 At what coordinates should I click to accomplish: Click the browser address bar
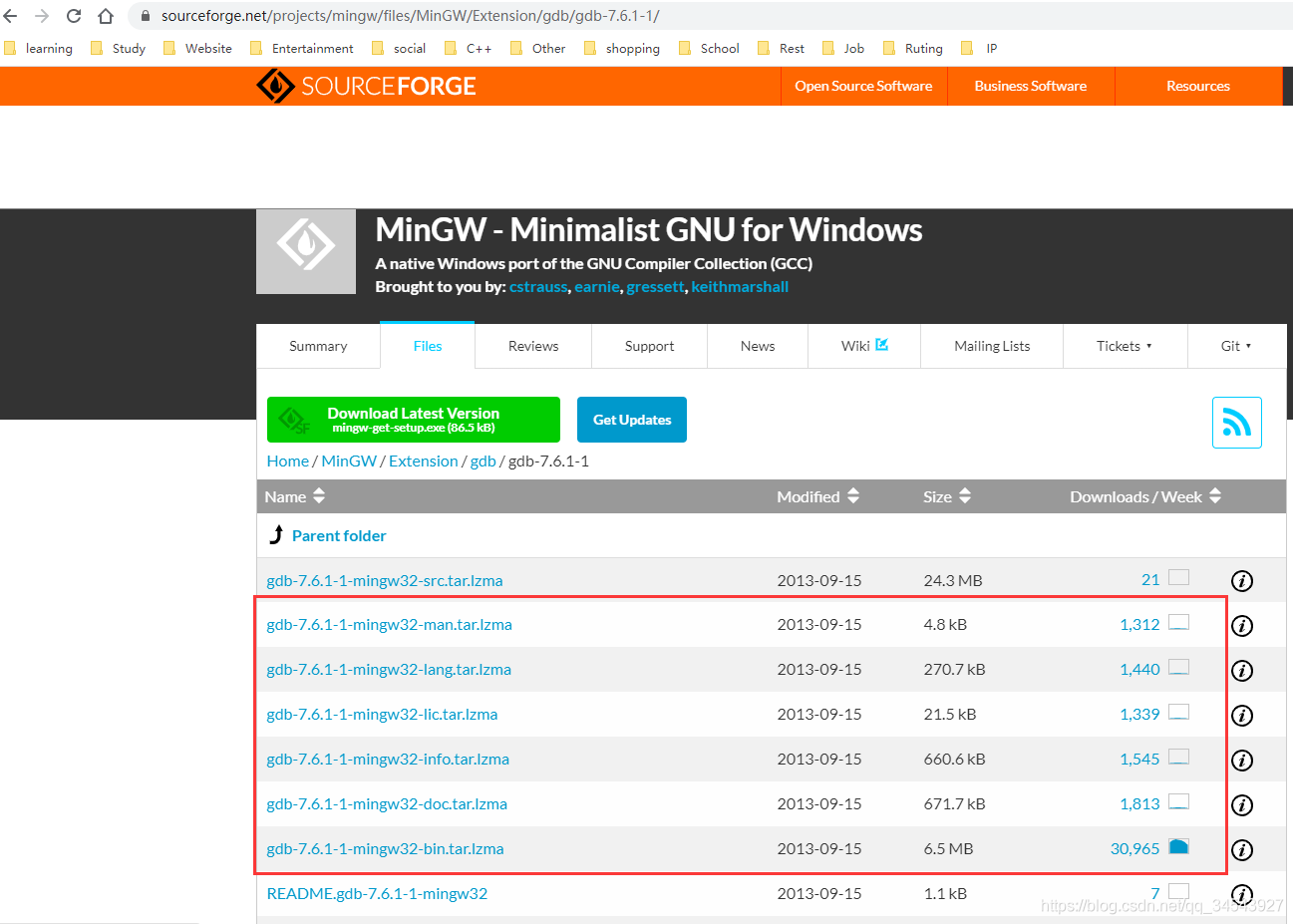[399, 16]
